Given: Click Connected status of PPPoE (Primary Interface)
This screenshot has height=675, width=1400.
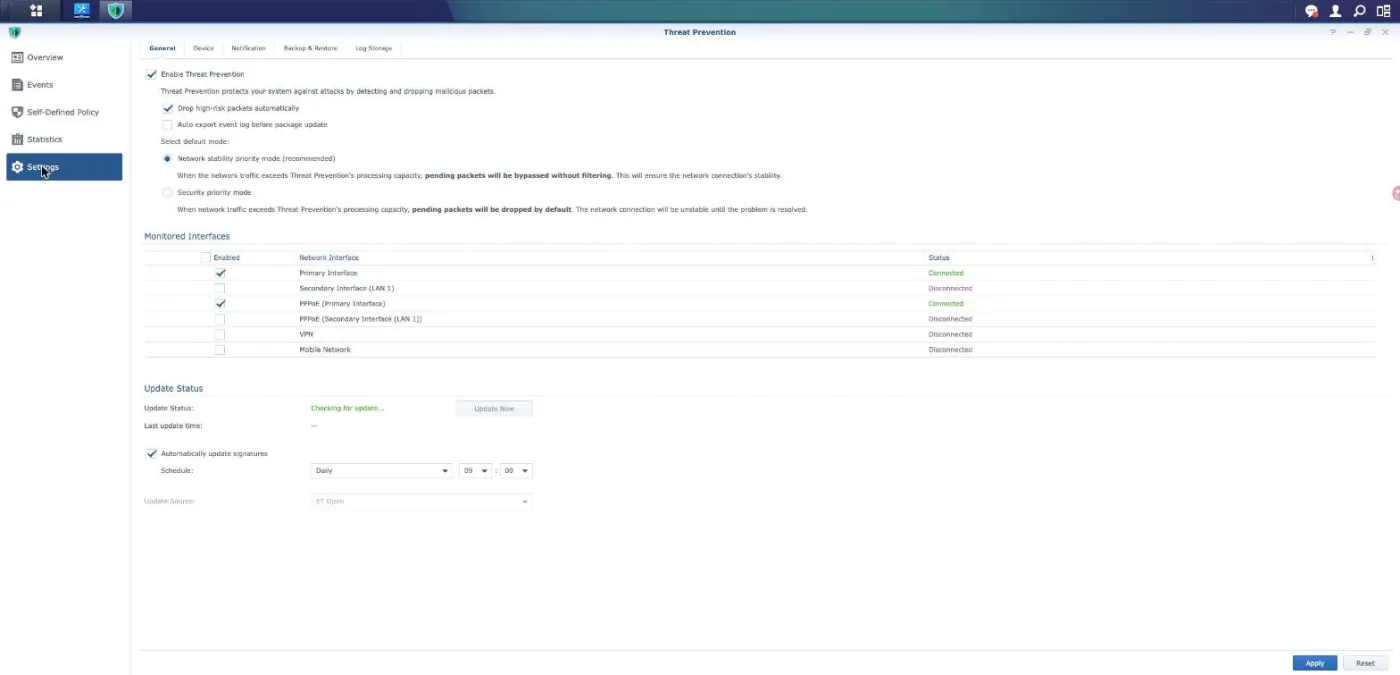Looking at the screenshot, I should (x=946, y=303).
